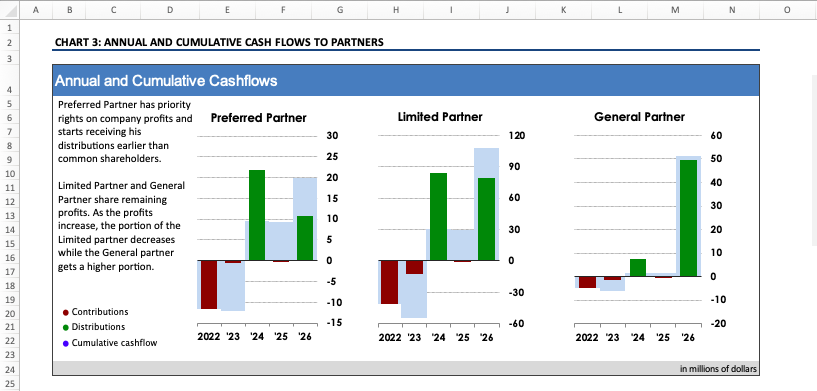Click Limited Partner 2022 red contribution bar
The image size is (817, 391).
[x=390, y=282]
